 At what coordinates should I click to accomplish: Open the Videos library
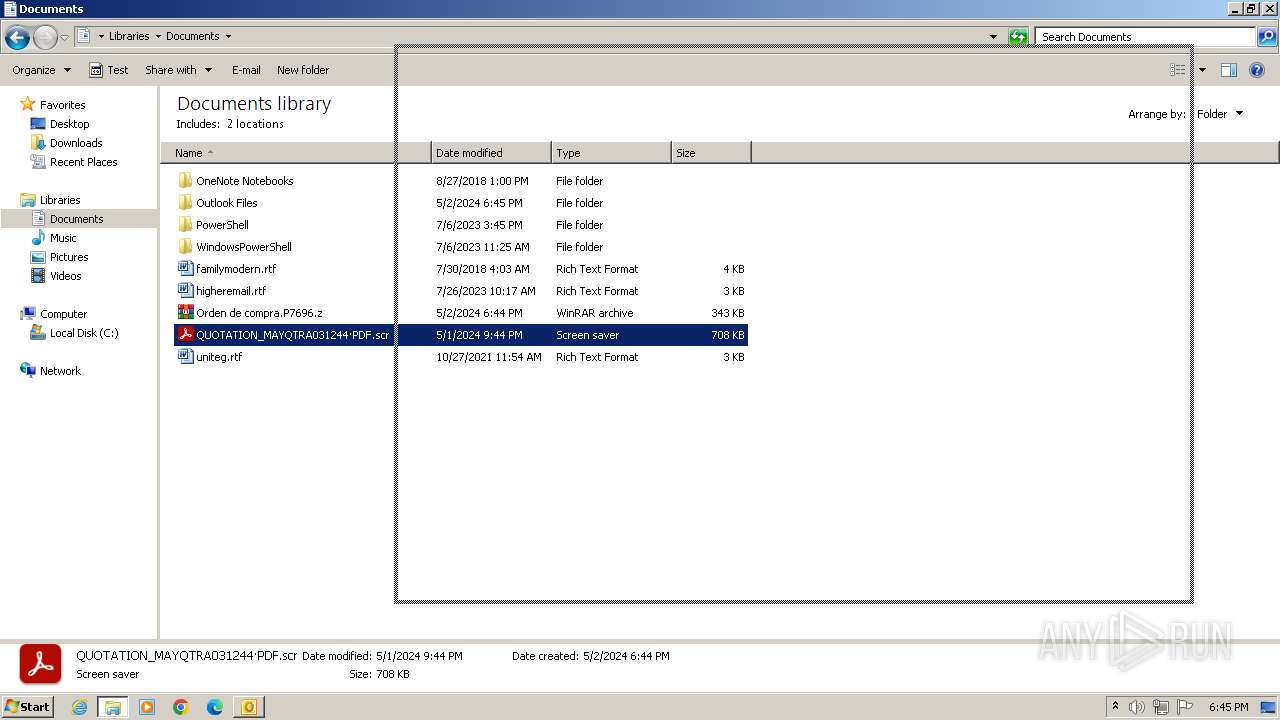tap(66, 276)
